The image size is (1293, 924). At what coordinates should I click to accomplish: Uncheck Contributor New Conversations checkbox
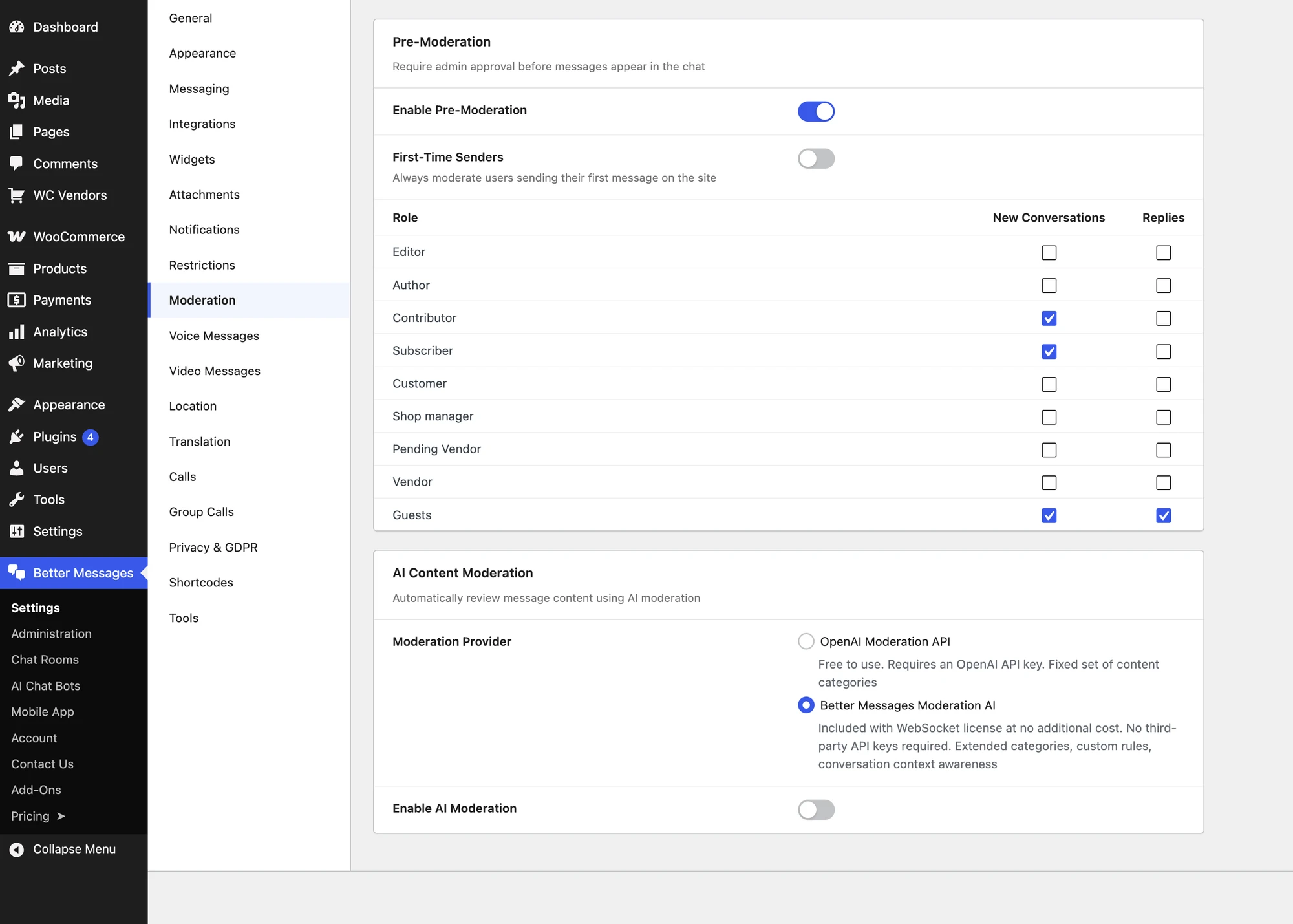tap(1049, 318)
